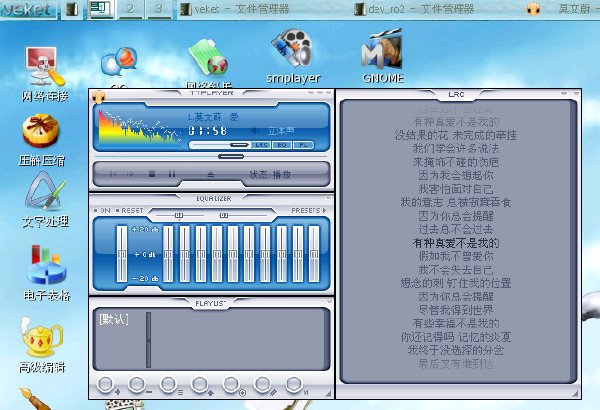Click the LRC window resize corner
Screen dimensions: 600x410
click(x=576, y=394)
